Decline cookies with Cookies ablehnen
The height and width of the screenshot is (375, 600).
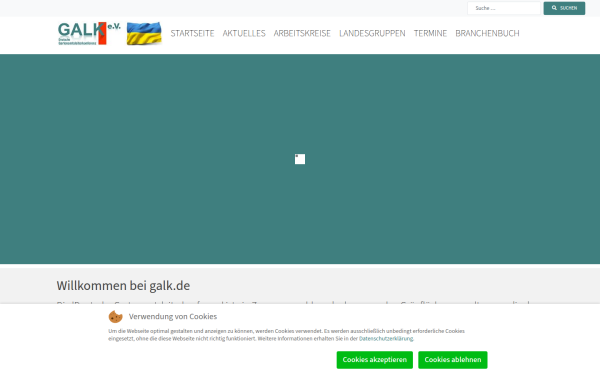pos(453,360)
